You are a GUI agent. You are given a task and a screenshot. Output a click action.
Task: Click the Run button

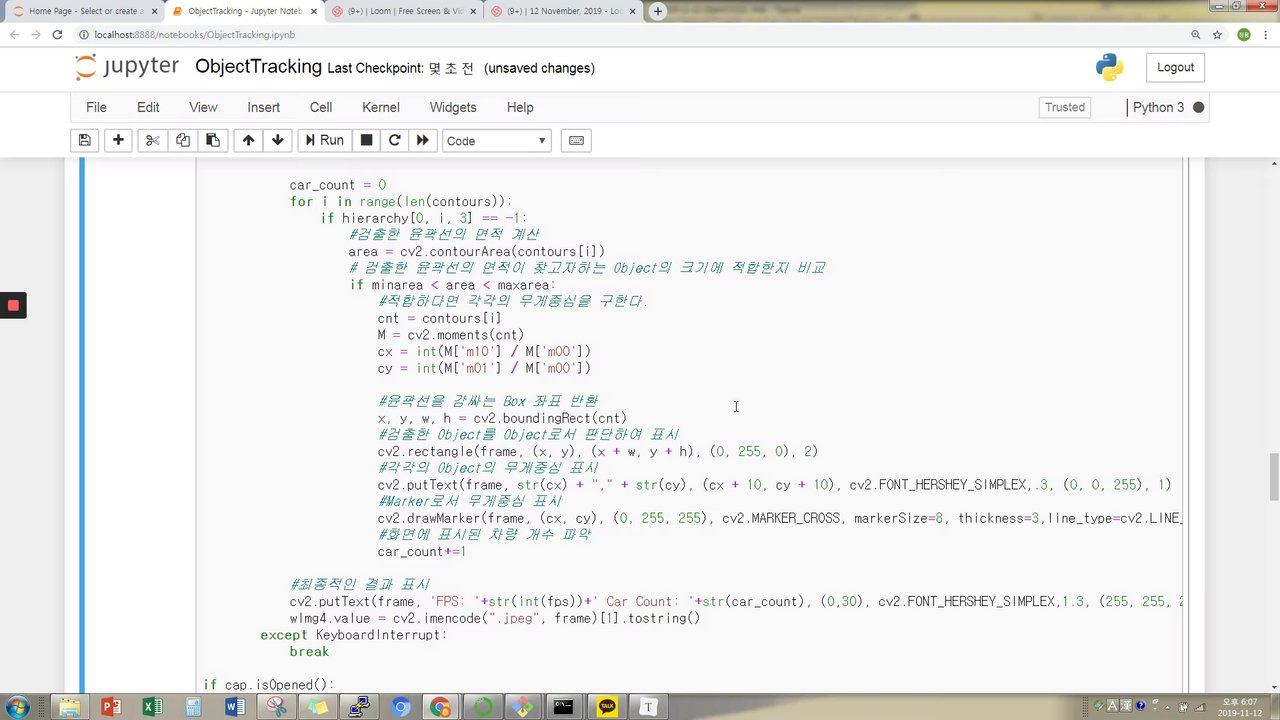[324, 141]
